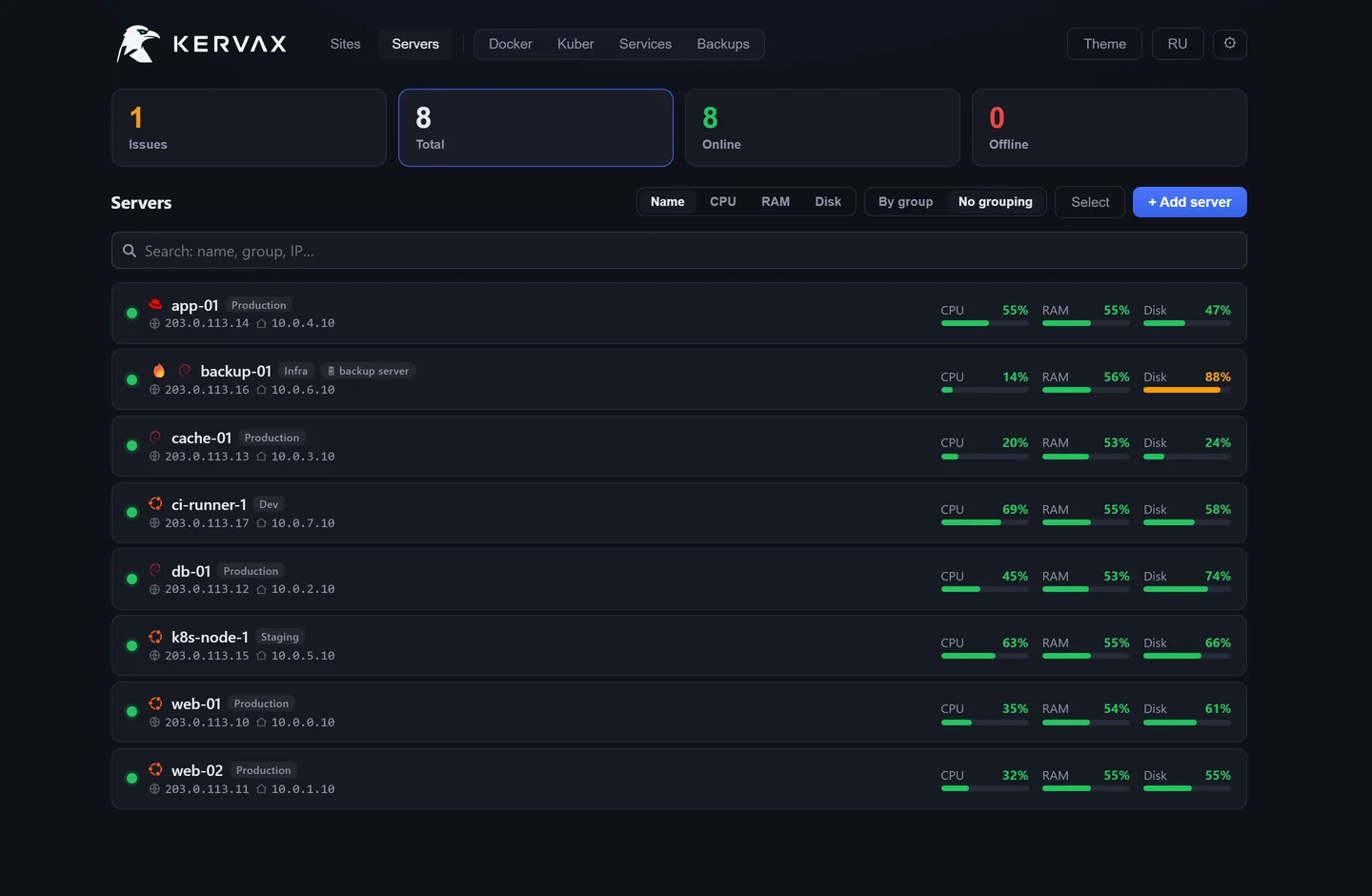Filter by the Online servers card
The height and width of the screenshot is (896, 1372).
822,128
